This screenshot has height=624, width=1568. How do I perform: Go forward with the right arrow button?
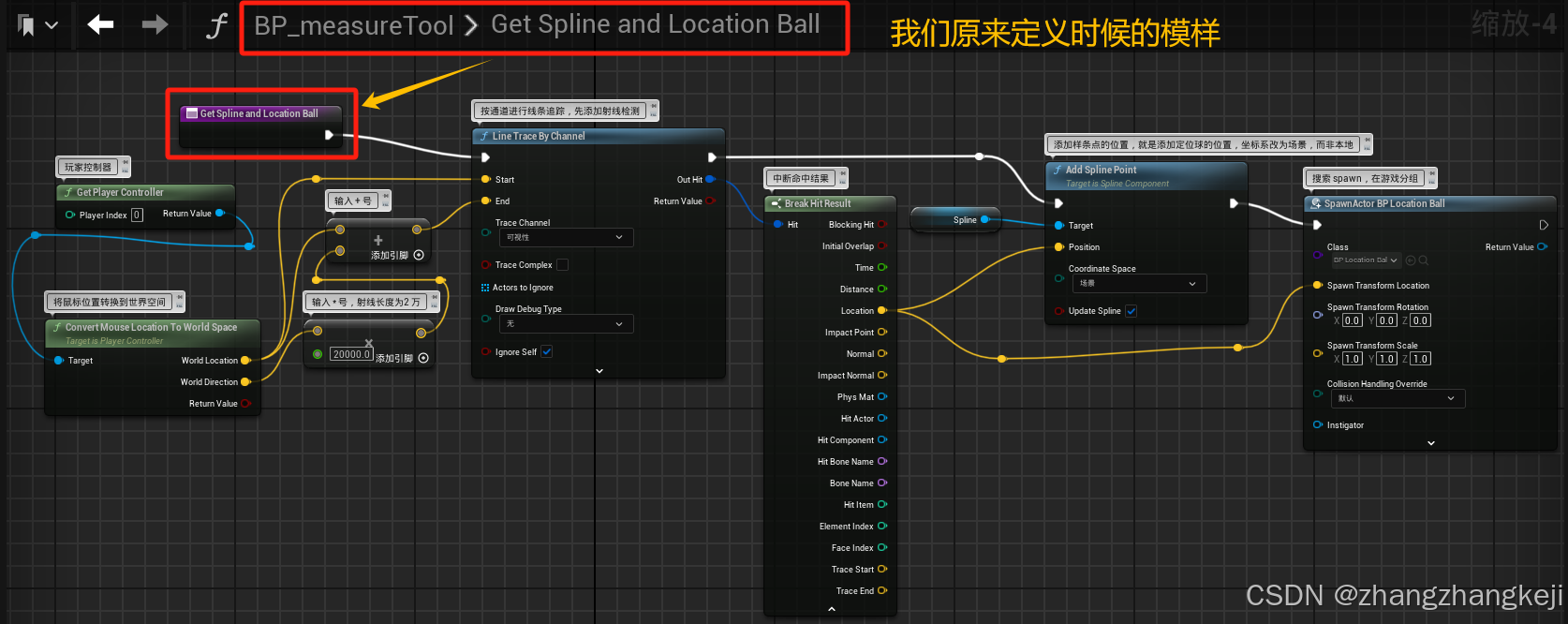pyautogui.click(x=155, y=24)
